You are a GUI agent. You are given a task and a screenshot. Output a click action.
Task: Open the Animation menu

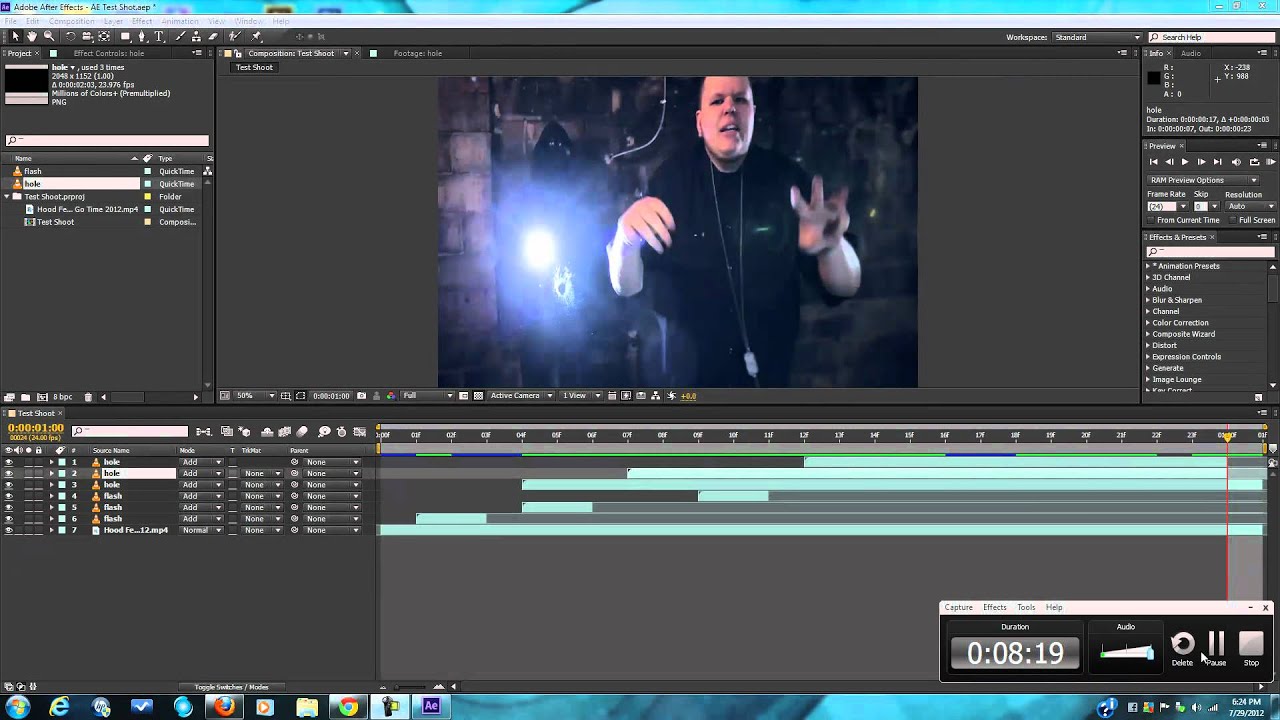point(179,21)
